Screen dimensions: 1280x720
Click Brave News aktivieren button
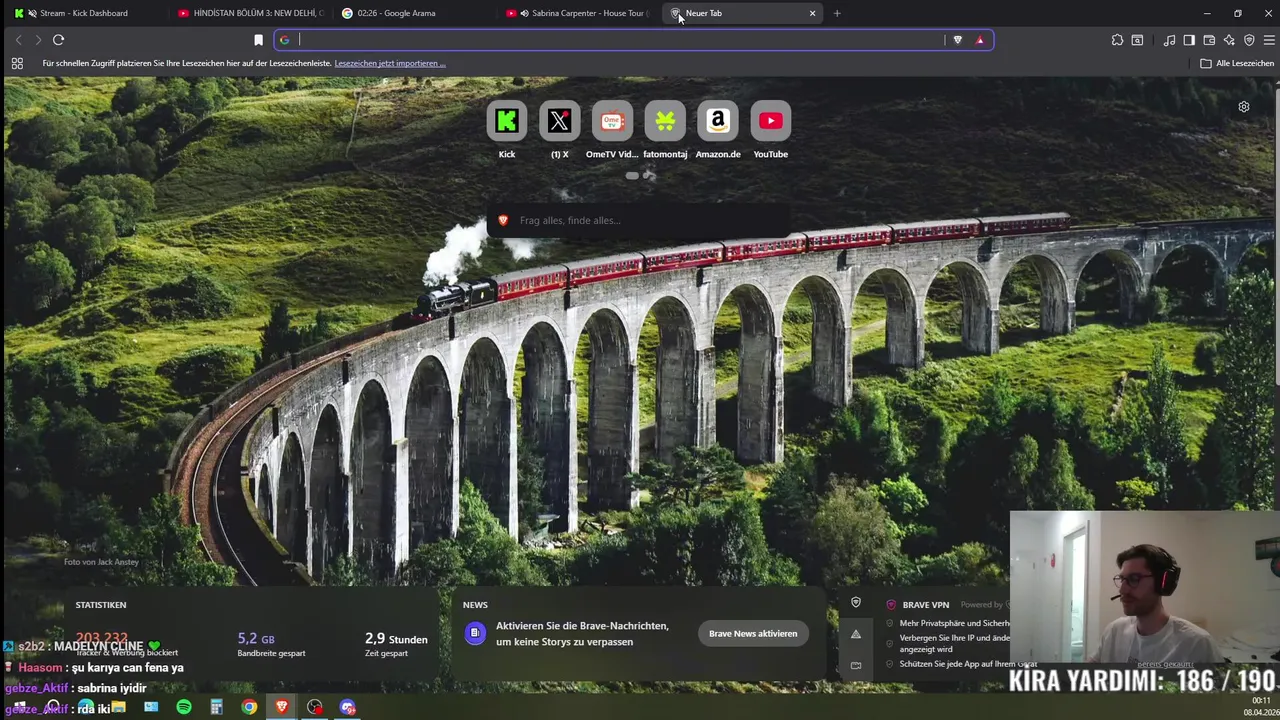[753, 633]
